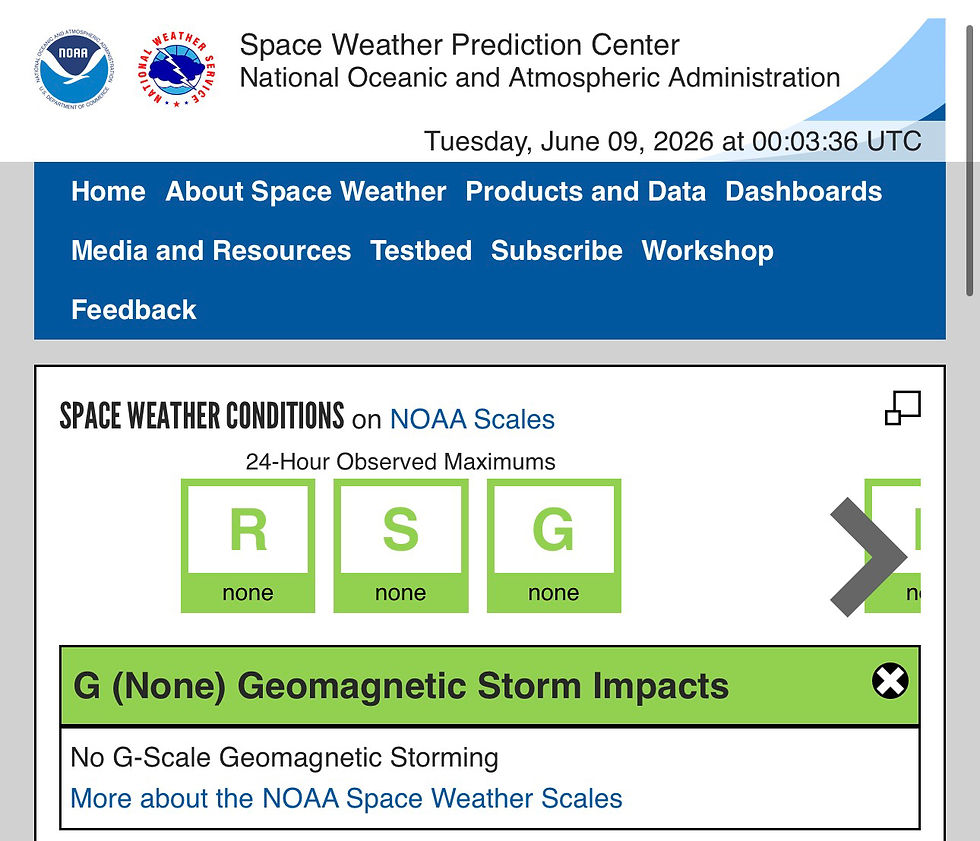The image size is (980, 841).
Task: Select the R radio blackout scale box
Action: pyautogui.click(x=248, y=545)
